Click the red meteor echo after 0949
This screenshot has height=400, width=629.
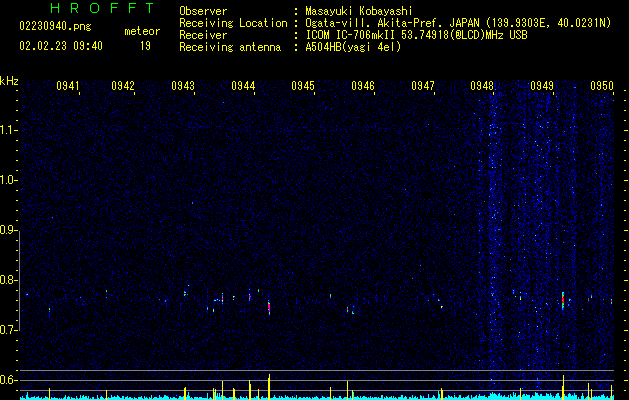(x=563, y=301)
